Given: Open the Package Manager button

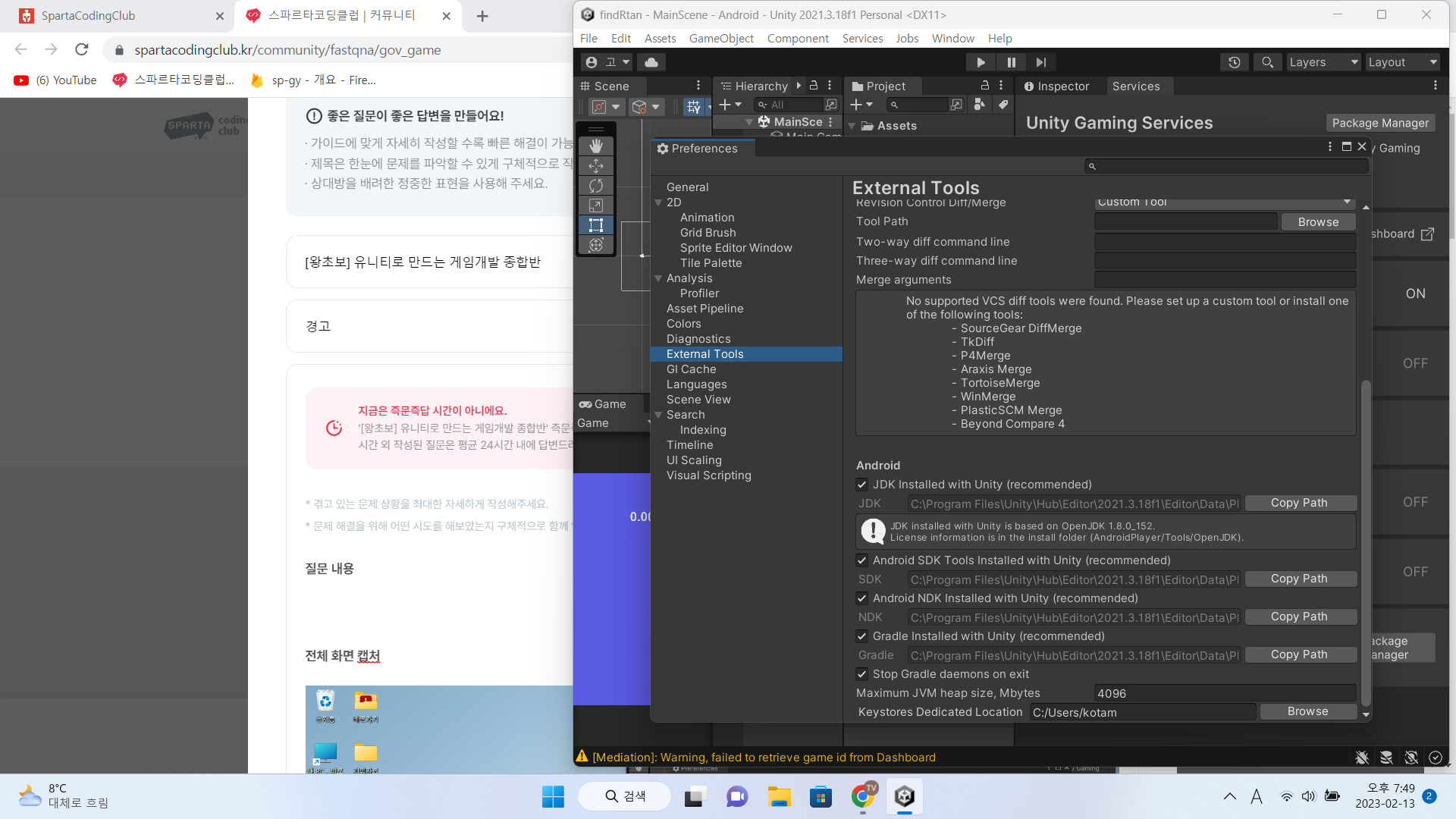Looking at the screenshot, I should 1380,123.
